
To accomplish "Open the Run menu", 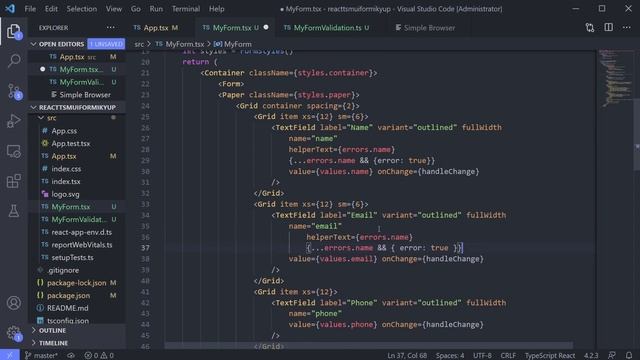I will [x=156, y=9].
